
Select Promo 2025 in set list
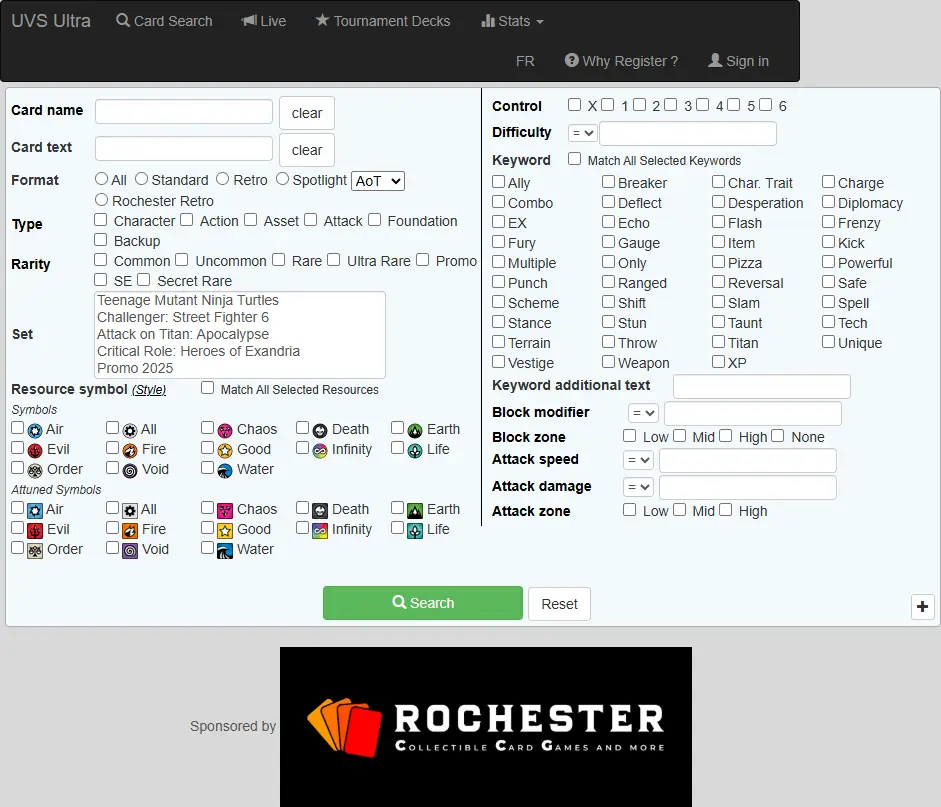point(135,368)
